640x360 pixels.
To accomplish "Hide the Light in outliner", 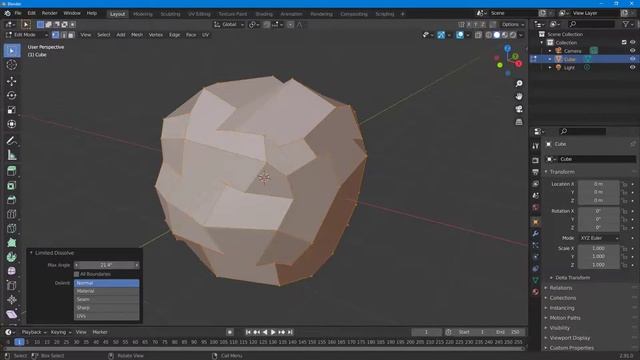I will [x=632, y=67].
